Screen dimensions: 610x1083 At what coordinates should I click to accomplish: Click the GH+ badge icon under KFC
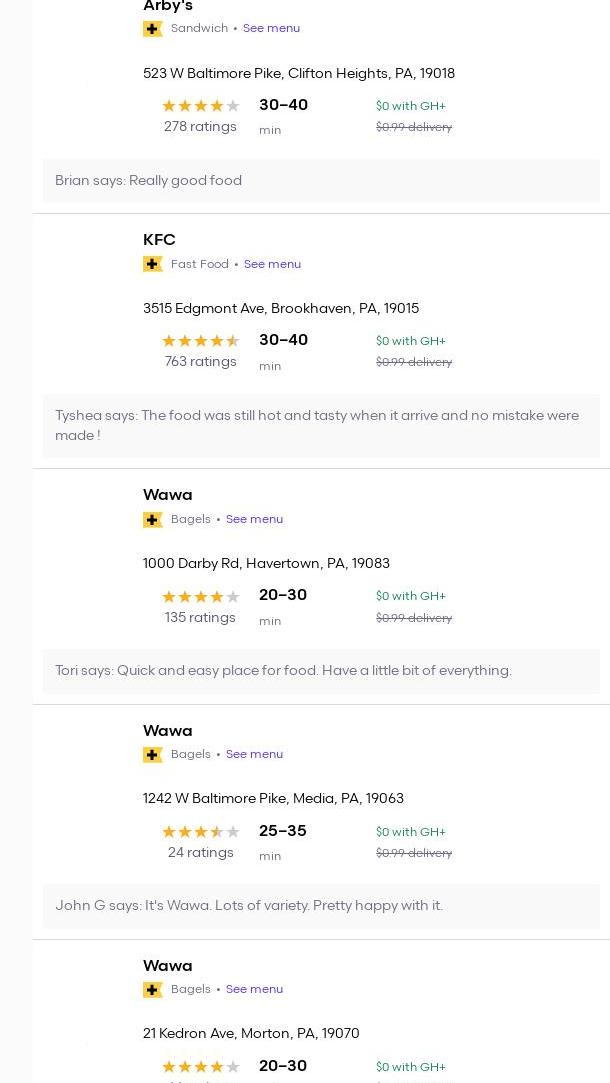(153, 264)
